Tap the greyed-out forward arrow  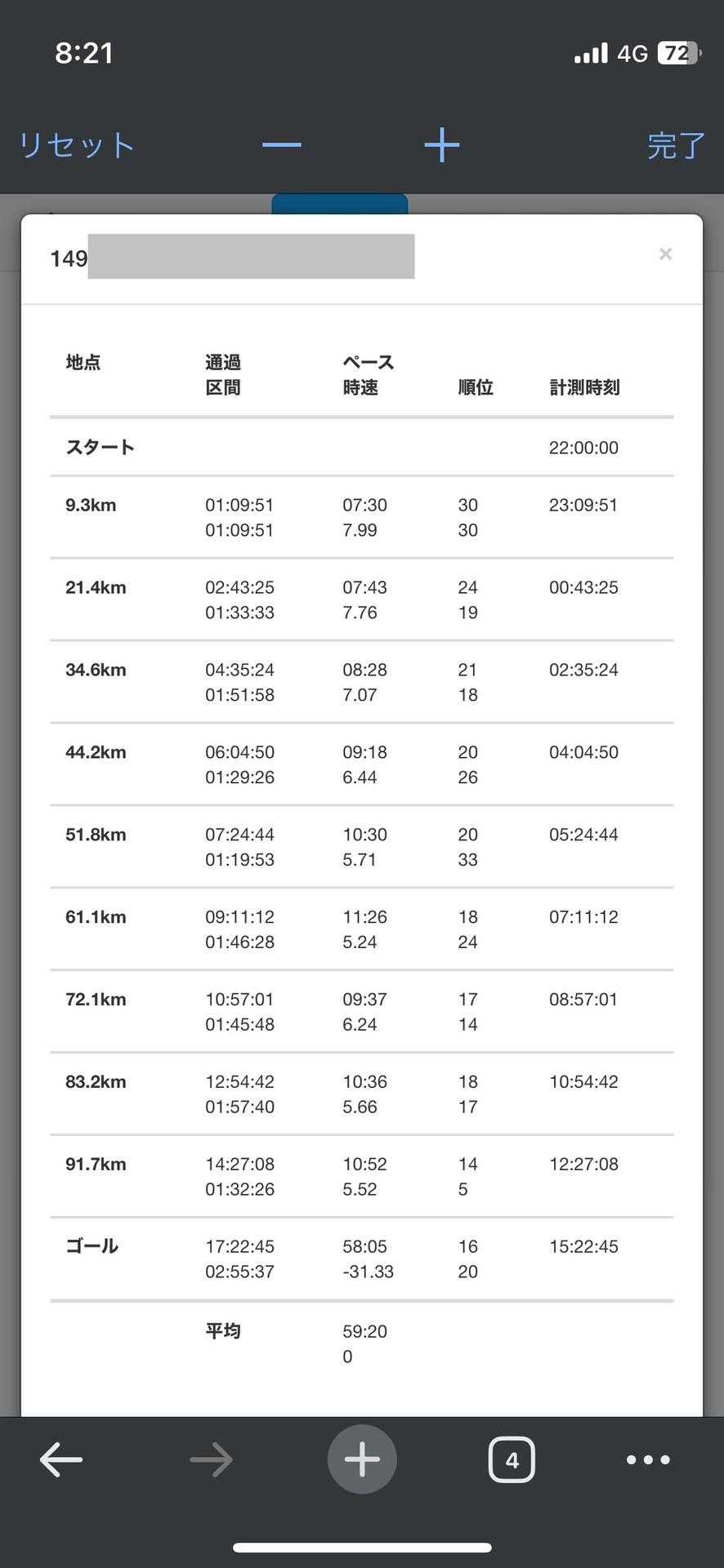(x=211, y=1459)
